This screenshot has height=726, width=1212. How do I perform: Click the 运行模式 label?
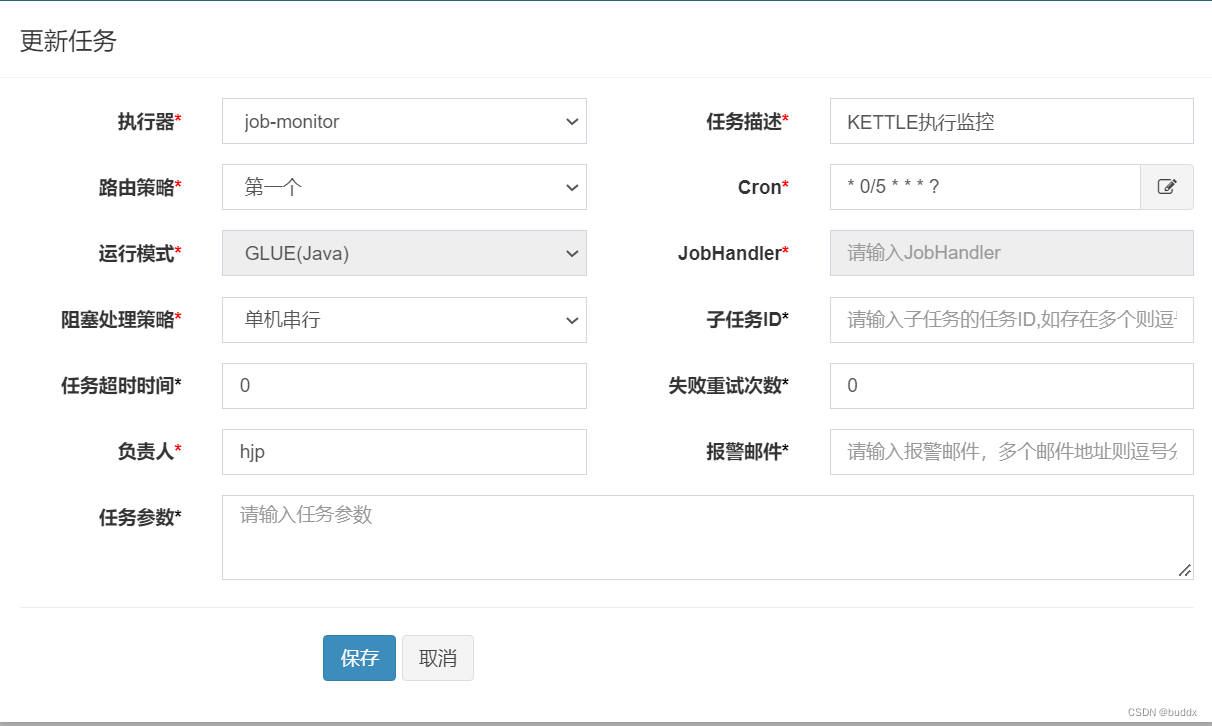click(141, 253)
